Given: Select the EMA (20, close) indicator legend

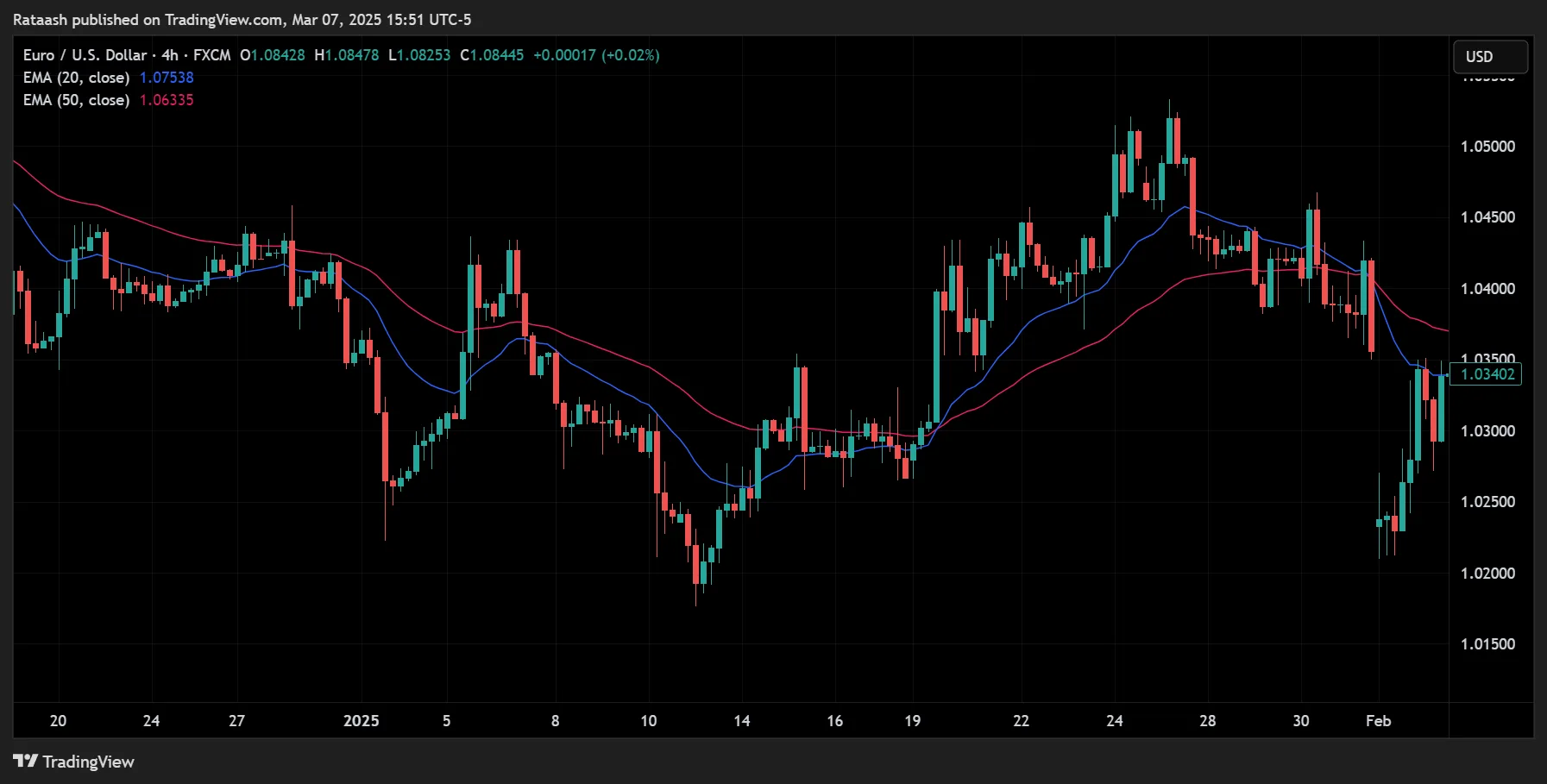Looking at the screenshot, I should click(77, 77).
